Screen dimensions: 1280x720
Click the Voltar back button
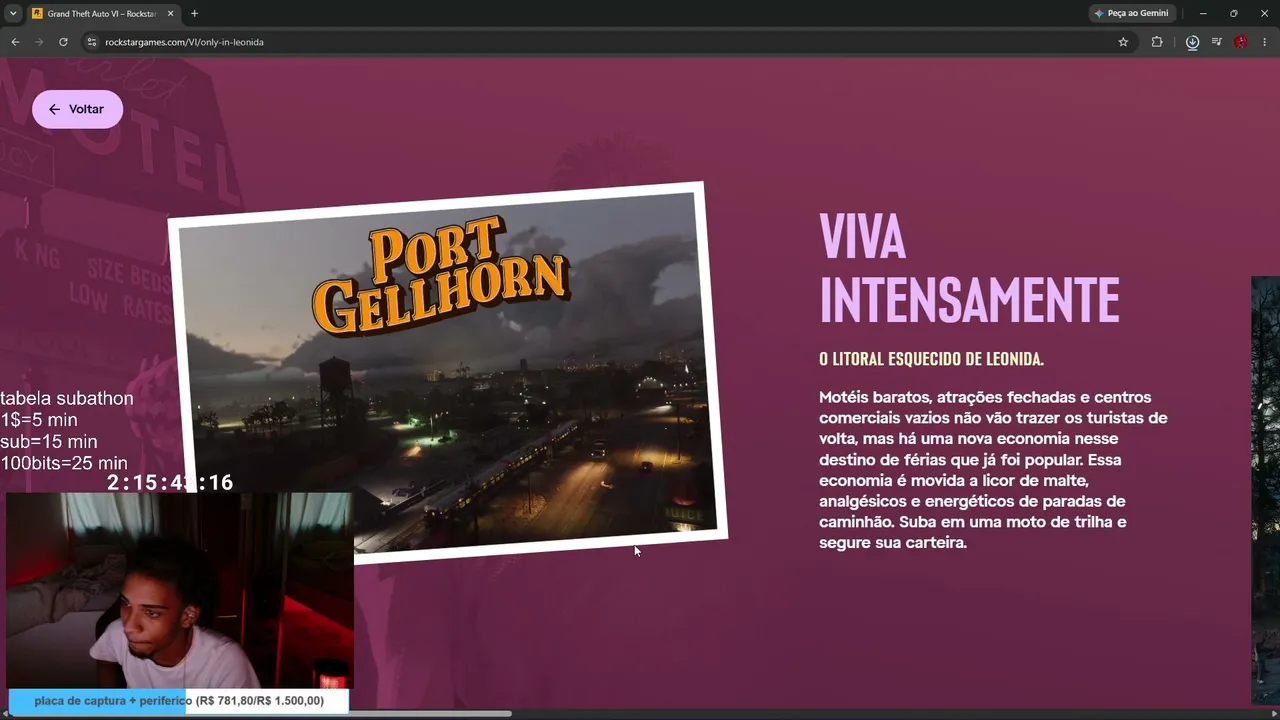click(x=77, y=109)
